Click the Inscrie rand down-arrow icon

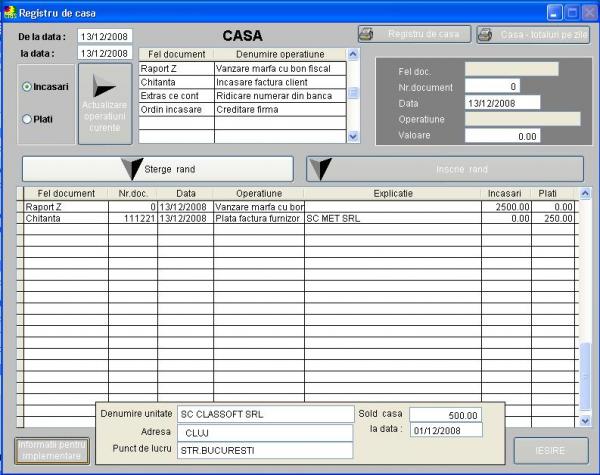tap(320, 169)
